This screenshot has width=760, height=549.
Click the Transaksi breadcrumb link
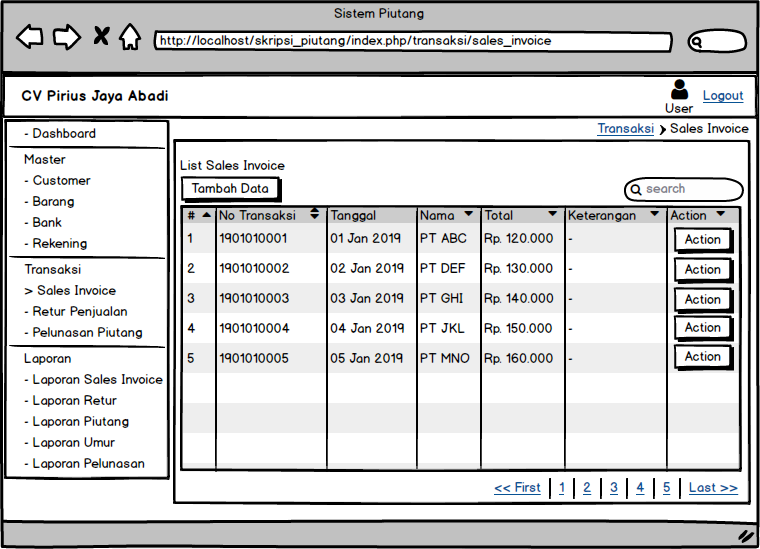pyautogui.click(x=625, y=128)
